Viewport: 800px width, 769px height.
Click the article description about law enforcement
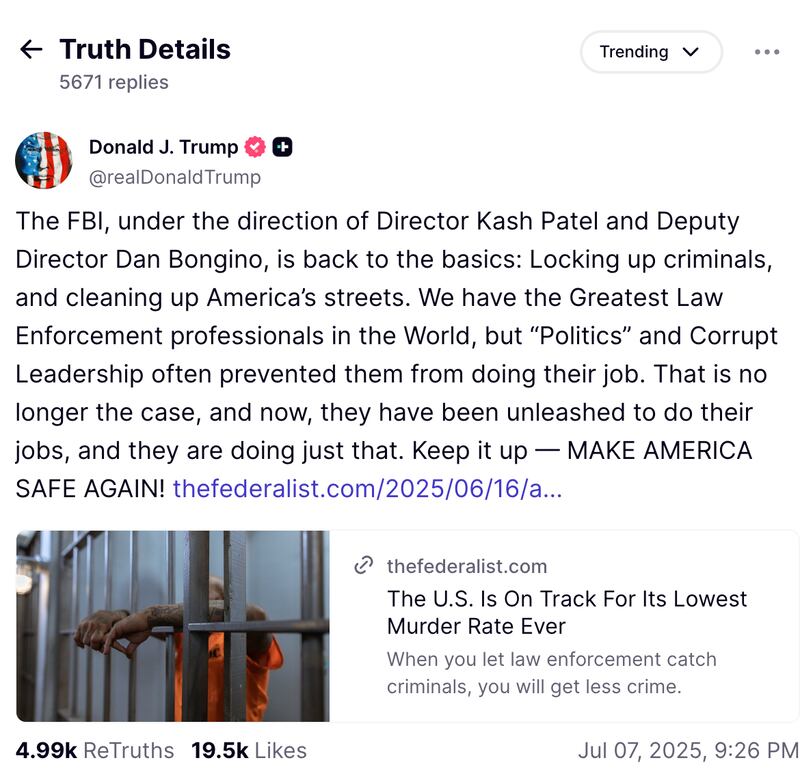click(552, 672)
